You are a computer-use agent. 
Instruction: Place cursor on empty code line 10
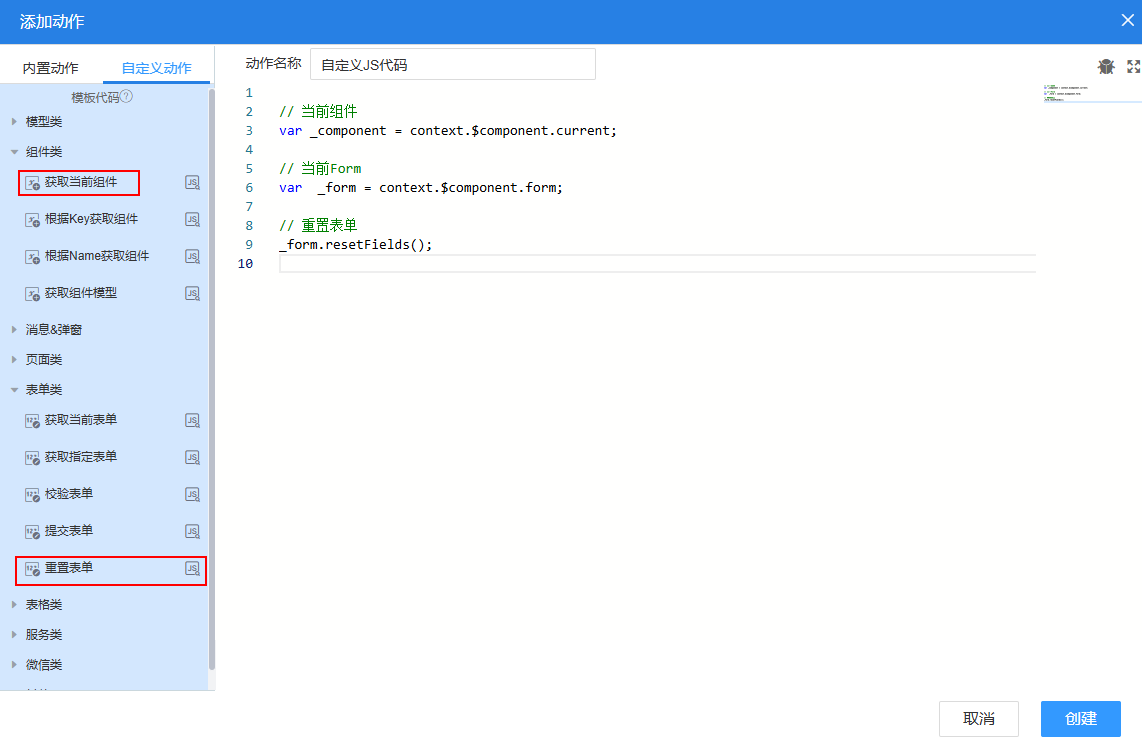pyautogui.click(x=657, y=264)
